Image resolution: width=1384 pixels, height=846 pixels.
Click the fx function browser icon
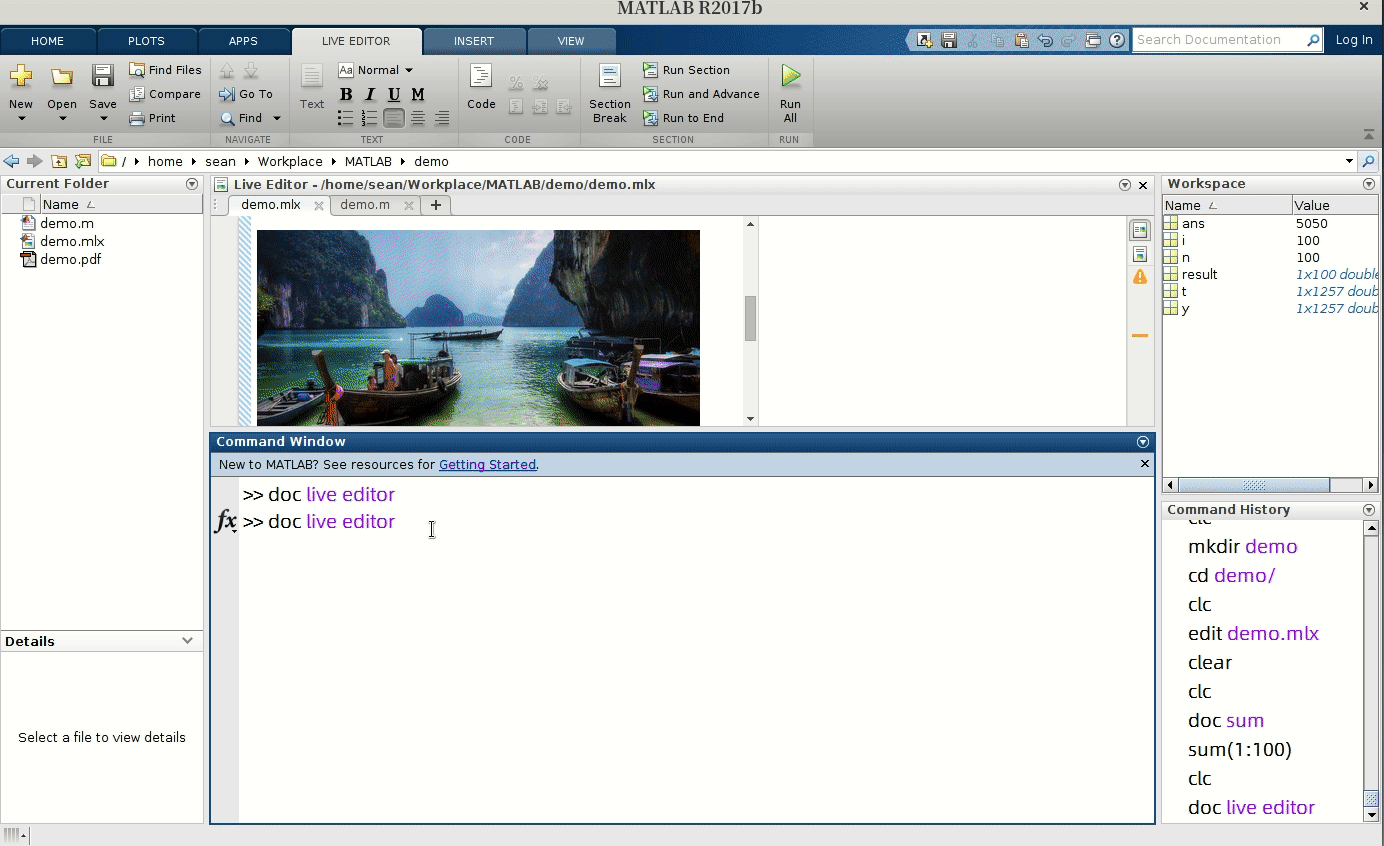226,521
